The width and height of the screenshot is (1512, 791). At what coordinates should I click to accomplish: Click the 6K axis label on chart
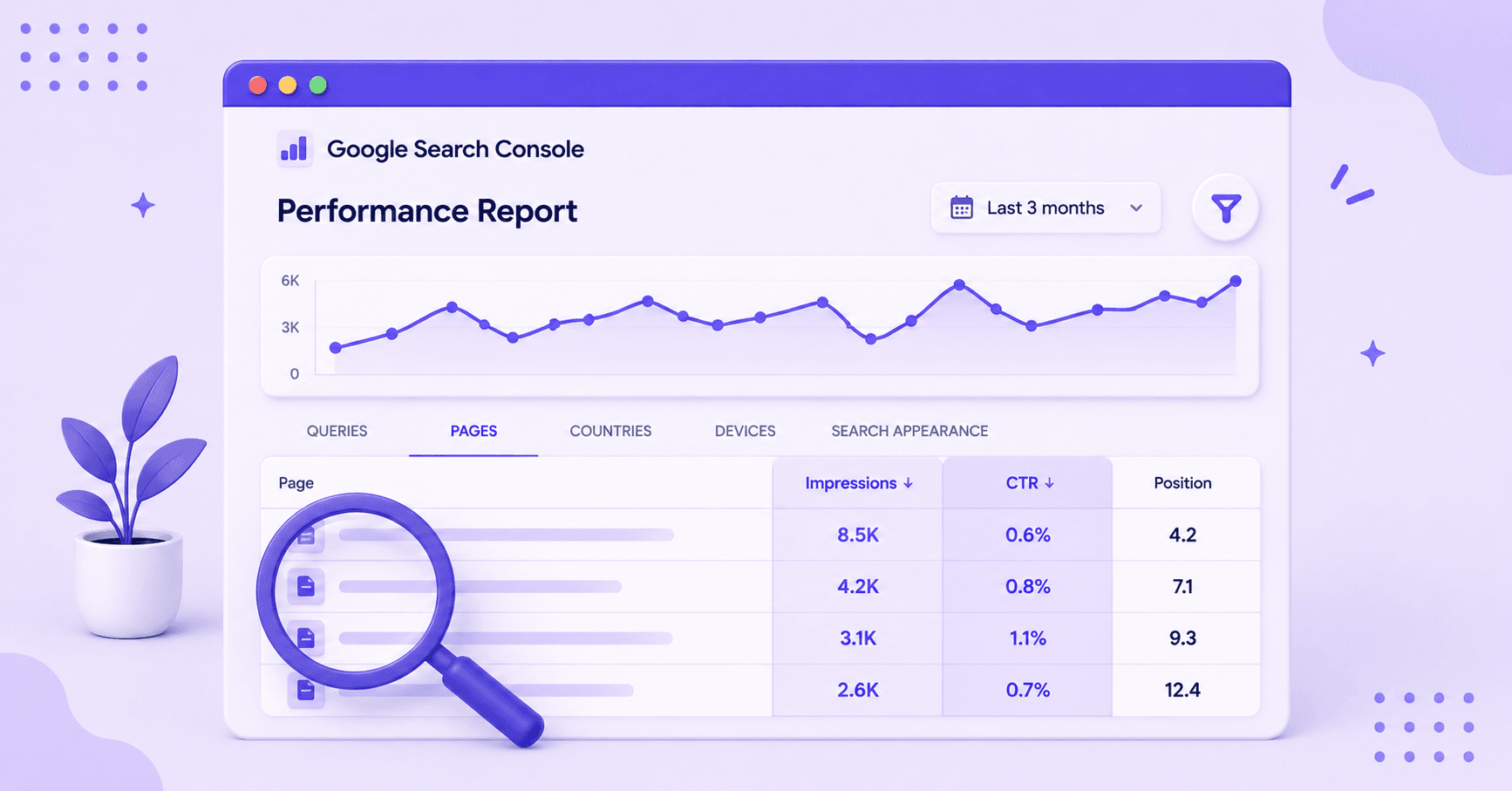click(290, 281)
